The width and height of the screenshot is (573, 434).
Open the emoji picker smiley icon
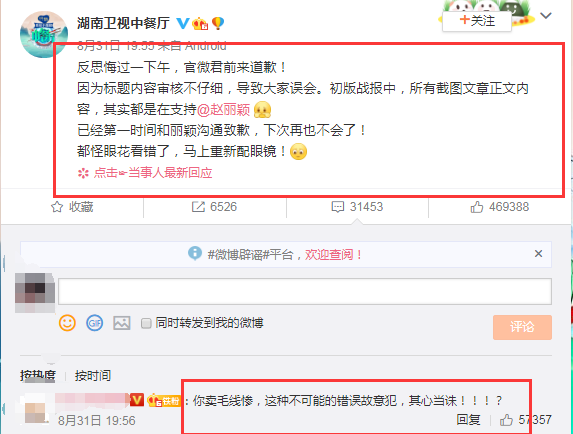coord(67,323)
